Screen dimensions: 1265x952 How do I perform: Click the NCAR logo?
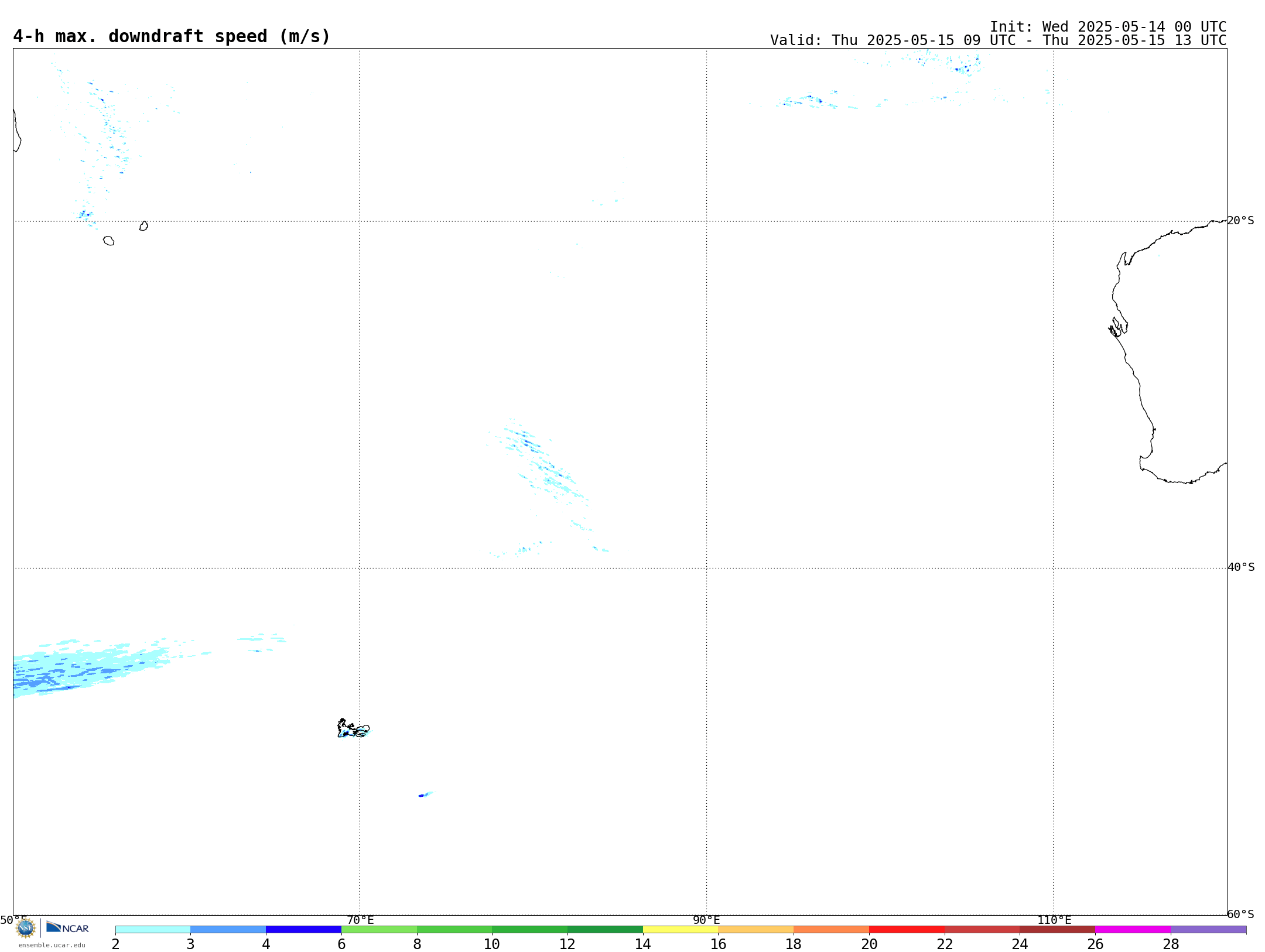(x=67, y=927)
